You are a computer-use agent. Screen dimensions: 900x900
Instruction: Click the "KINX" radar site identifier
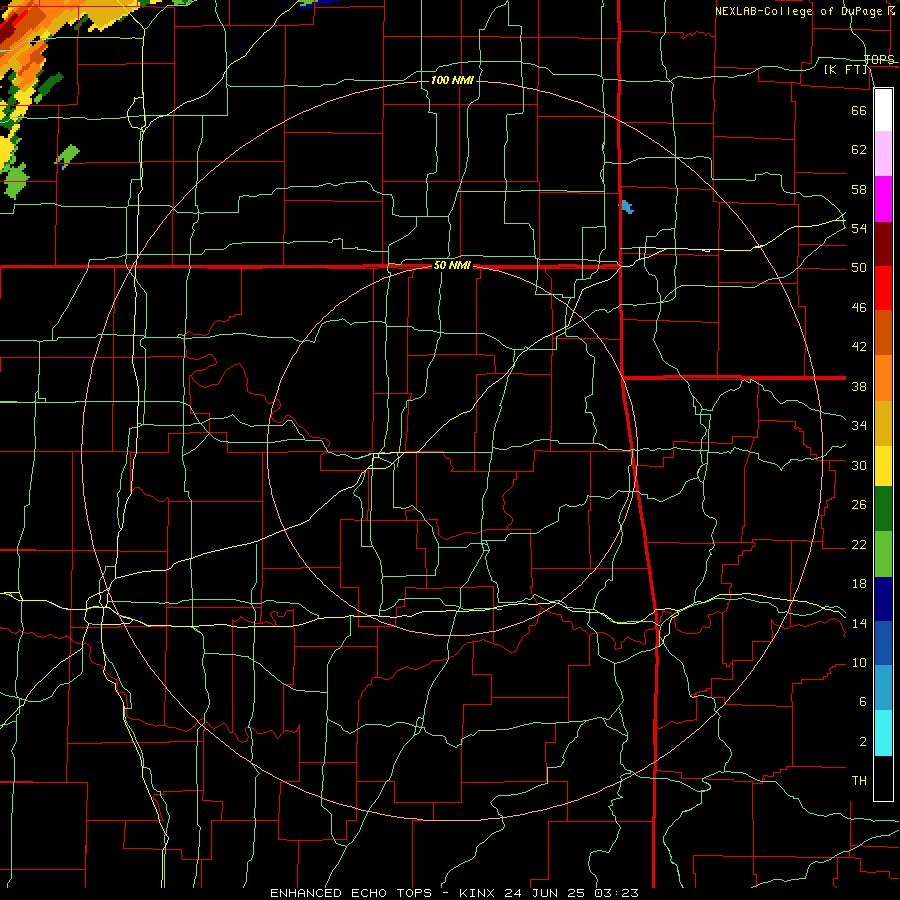pyautogui.click(x=478, y=893)
